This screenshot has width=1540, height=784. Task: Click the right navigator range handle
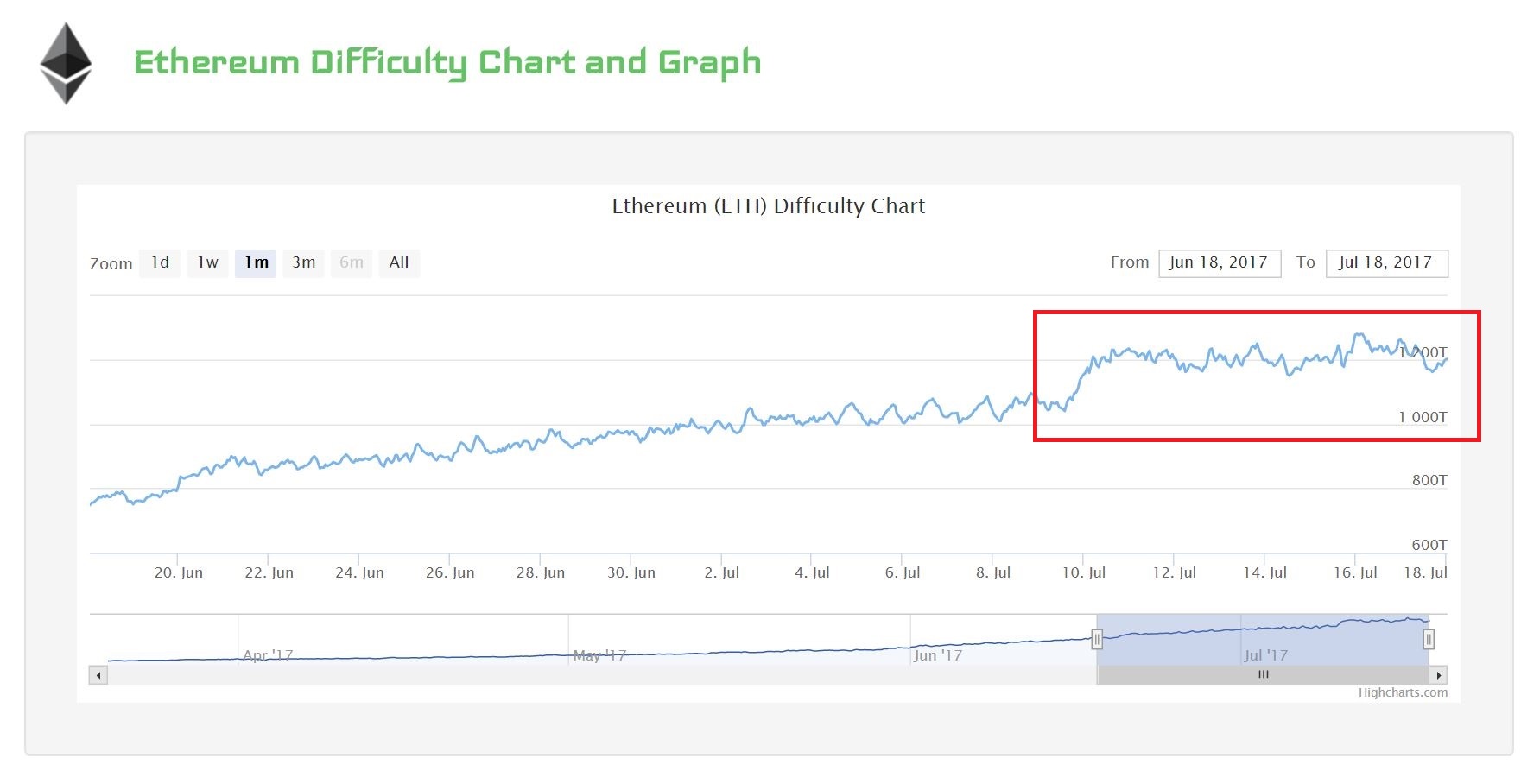[1429, 640]
